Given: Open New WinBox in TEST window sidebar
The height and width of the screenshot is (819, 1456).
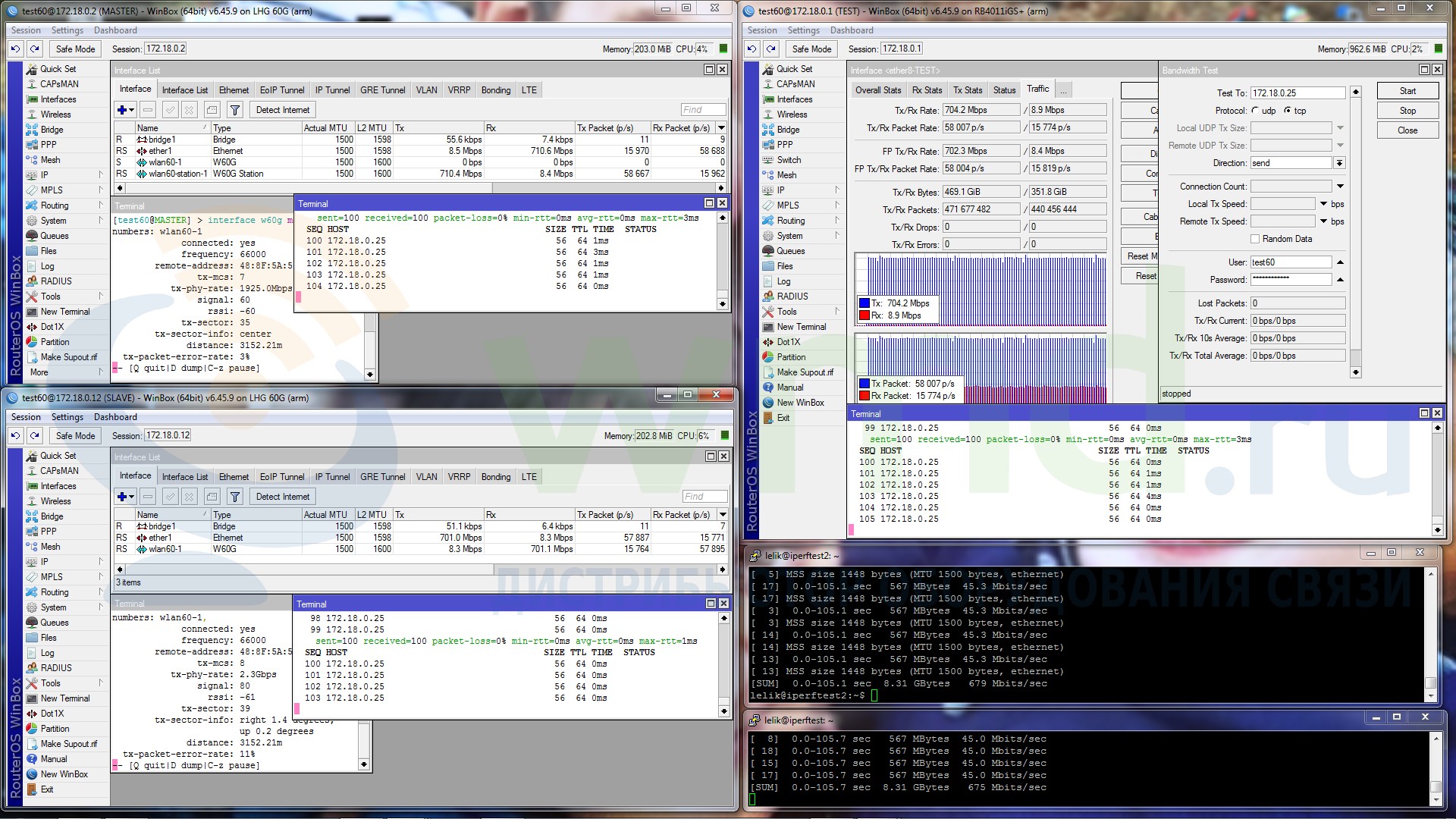Looking at the screenshot, I should 800,403.
